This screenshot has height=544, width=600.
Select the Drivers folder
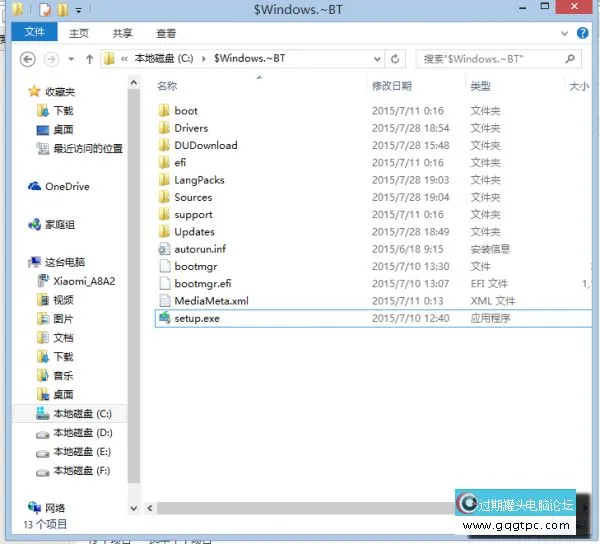[x=191, y=128]
